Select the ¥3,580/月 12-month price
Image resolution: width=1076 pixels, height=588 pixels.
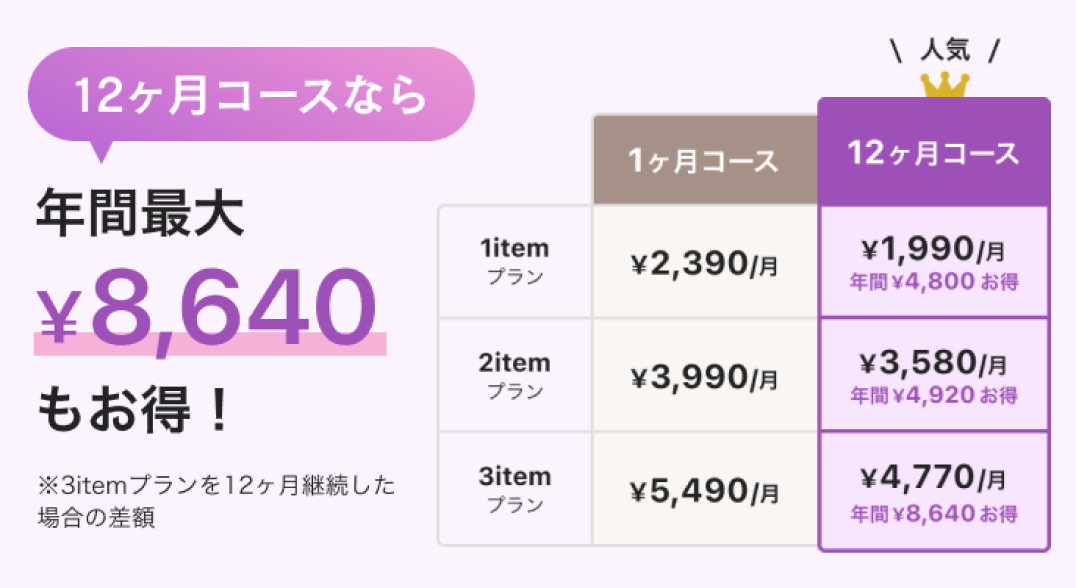click(933, 362)
